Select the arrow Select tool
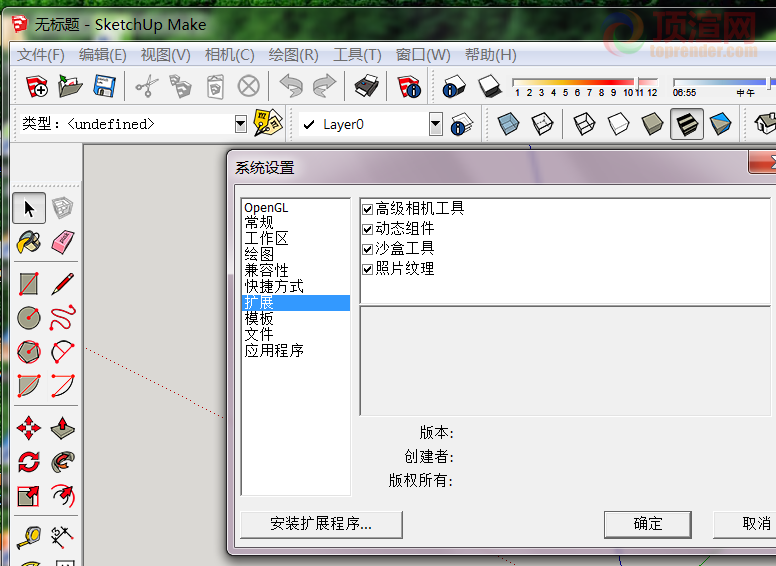 tap(29, 208)
